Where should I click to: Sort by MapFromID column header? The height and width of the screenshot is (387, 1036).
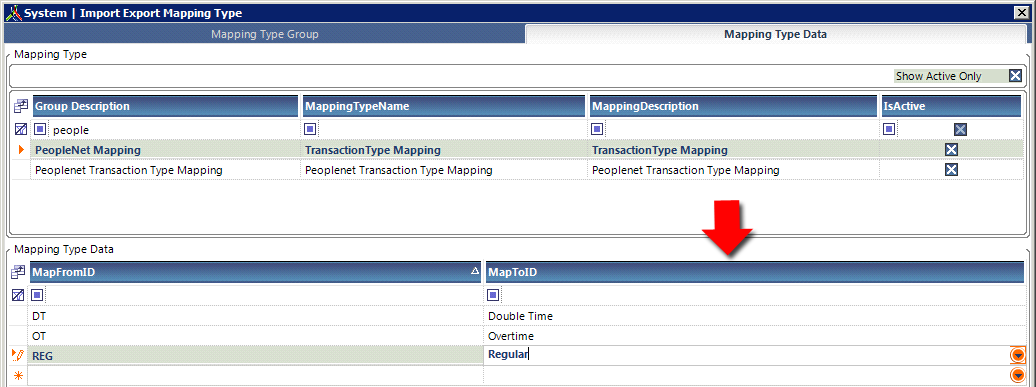[255, 271]
